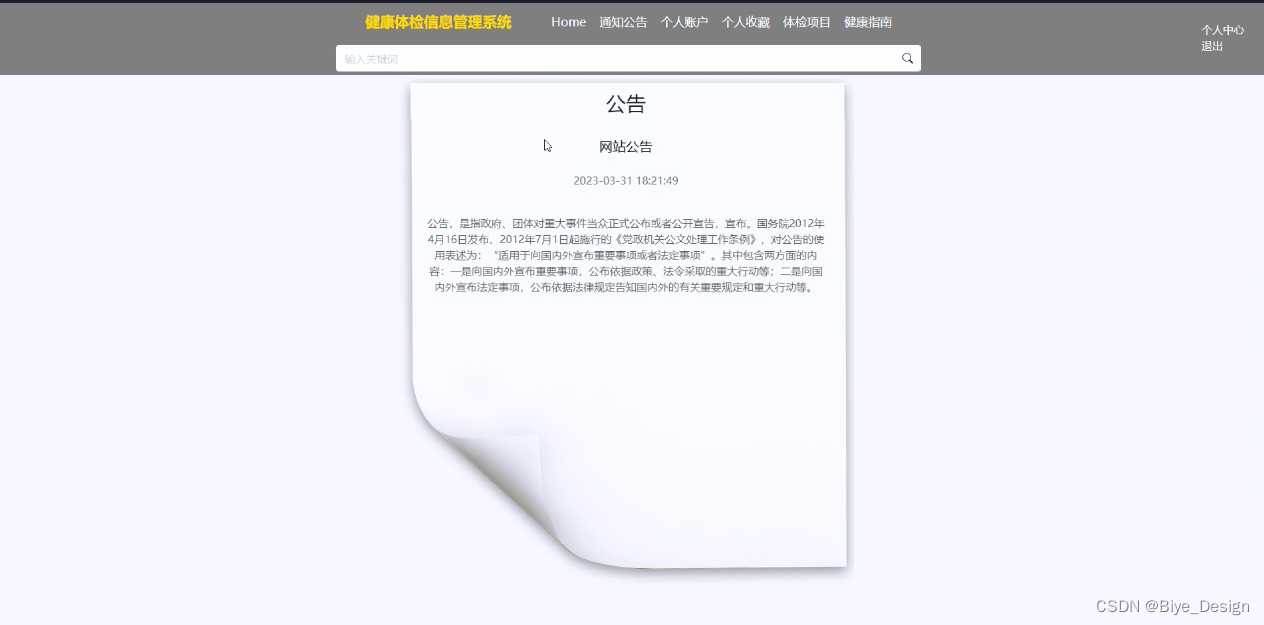Click the date 2023-03-31 18:21:49
The height and width of the screenshot is (625, 1264).
[626, 181]
